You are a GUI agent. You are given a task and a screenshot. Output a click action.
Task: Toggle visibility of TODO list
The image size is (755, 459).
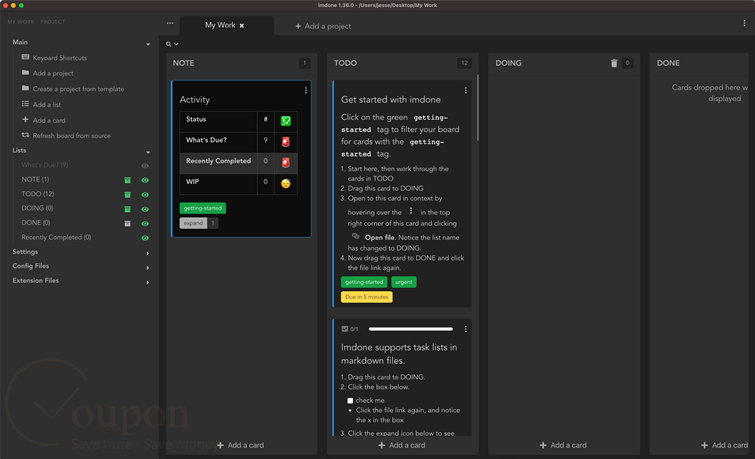145,195
